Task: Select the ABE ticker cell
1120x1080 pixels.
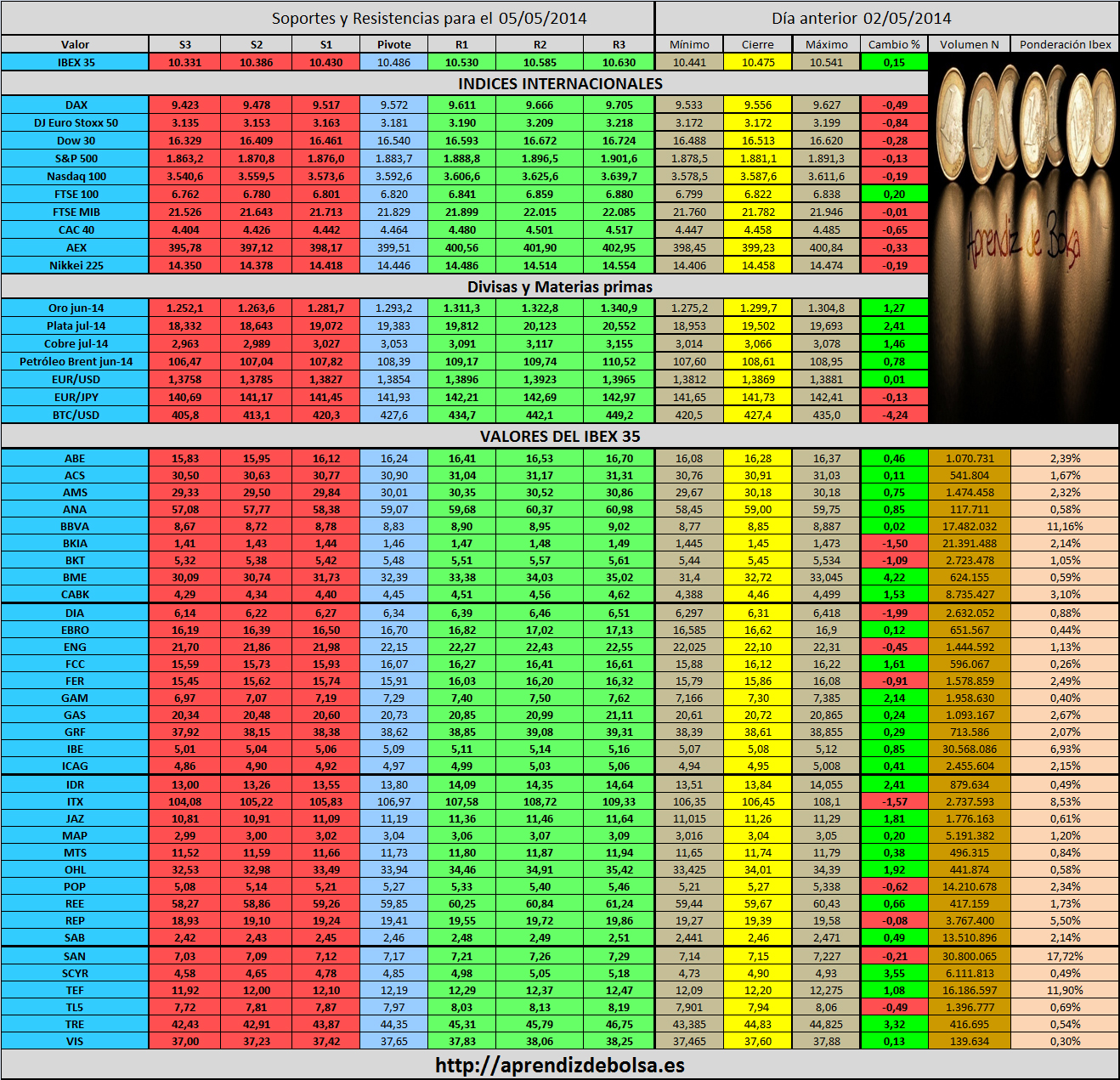Action: point(75,458)
